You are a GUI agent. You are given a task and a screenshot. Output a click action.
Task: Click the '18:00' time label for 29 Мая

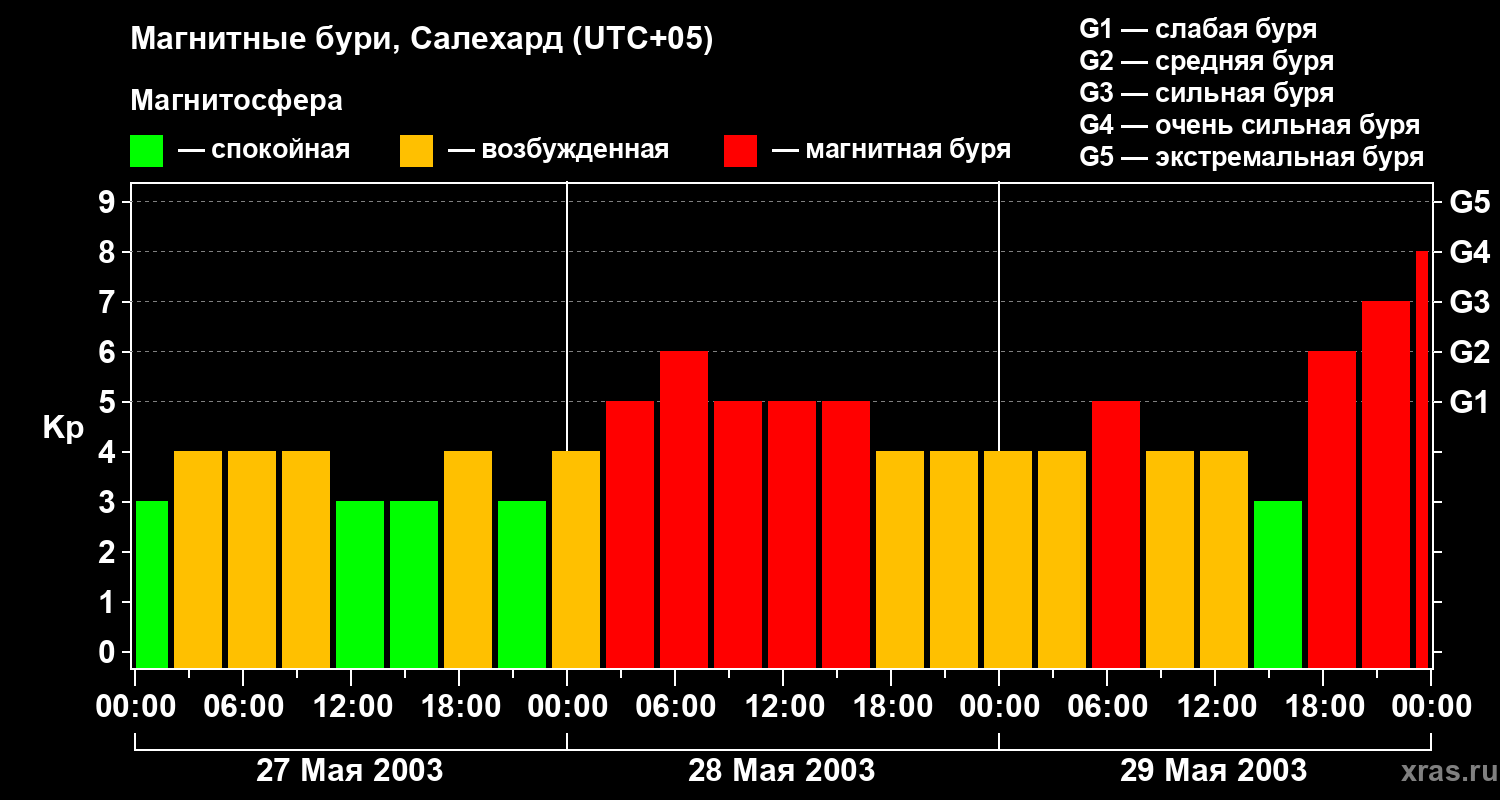[x=1323, y=707]
